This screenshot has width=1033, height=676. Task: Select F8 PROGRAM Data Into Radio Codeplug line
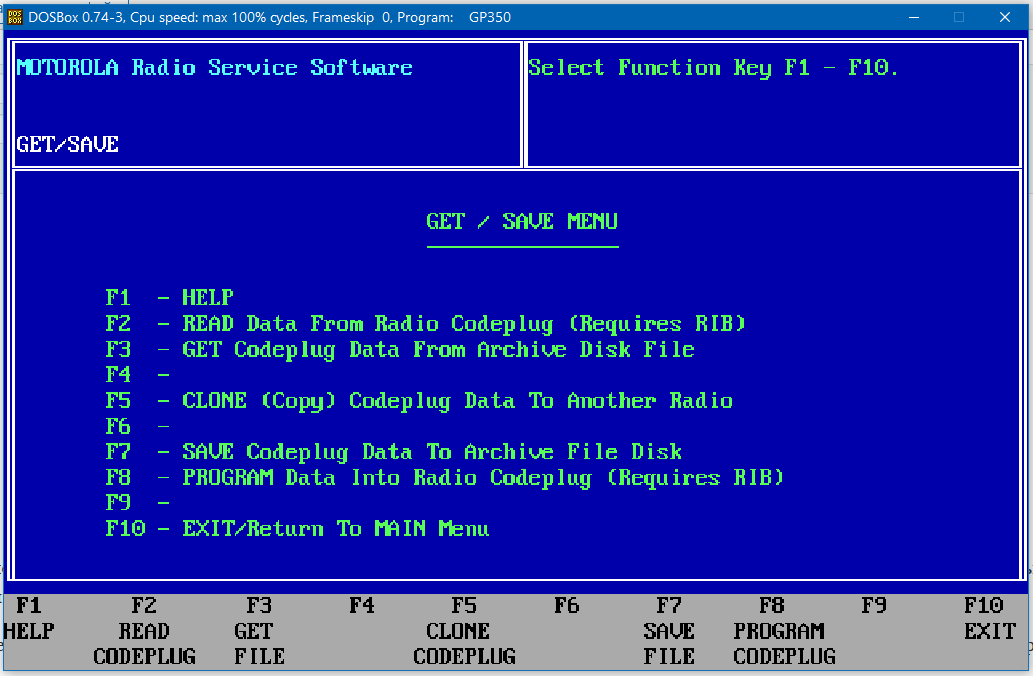(445, 478)
